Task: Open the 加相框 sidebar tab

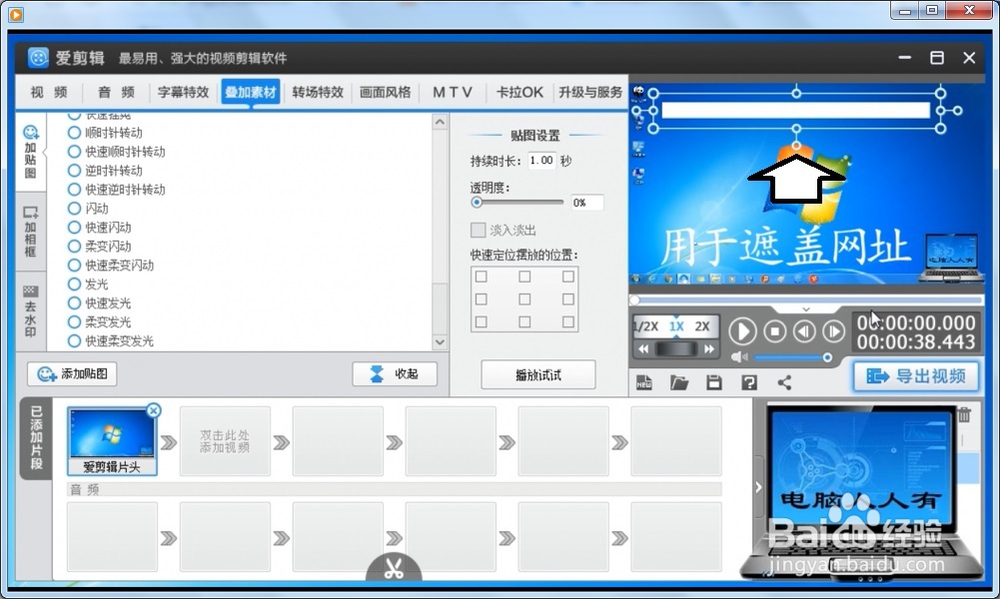Action: [x=31, y=231]
